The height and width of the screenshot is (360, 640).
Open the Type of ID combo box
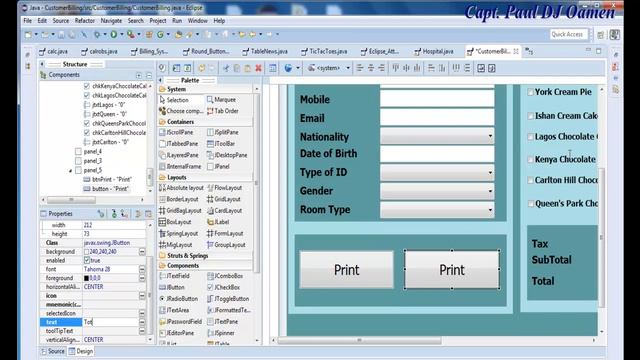[437, 173]
